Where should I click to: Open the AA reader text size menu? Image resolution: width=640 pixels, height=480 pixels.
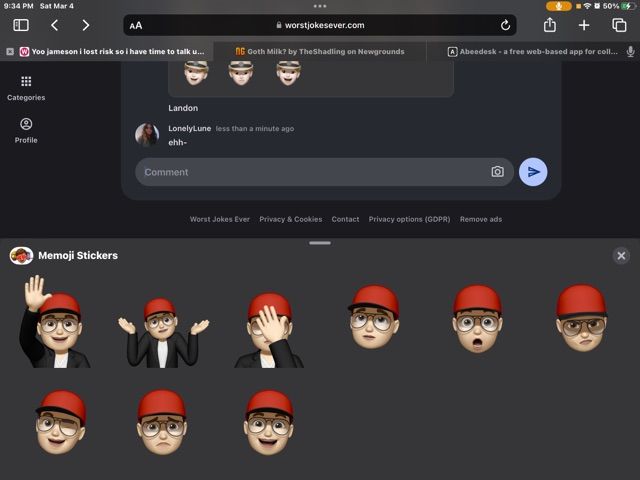(x=136, y=25)
